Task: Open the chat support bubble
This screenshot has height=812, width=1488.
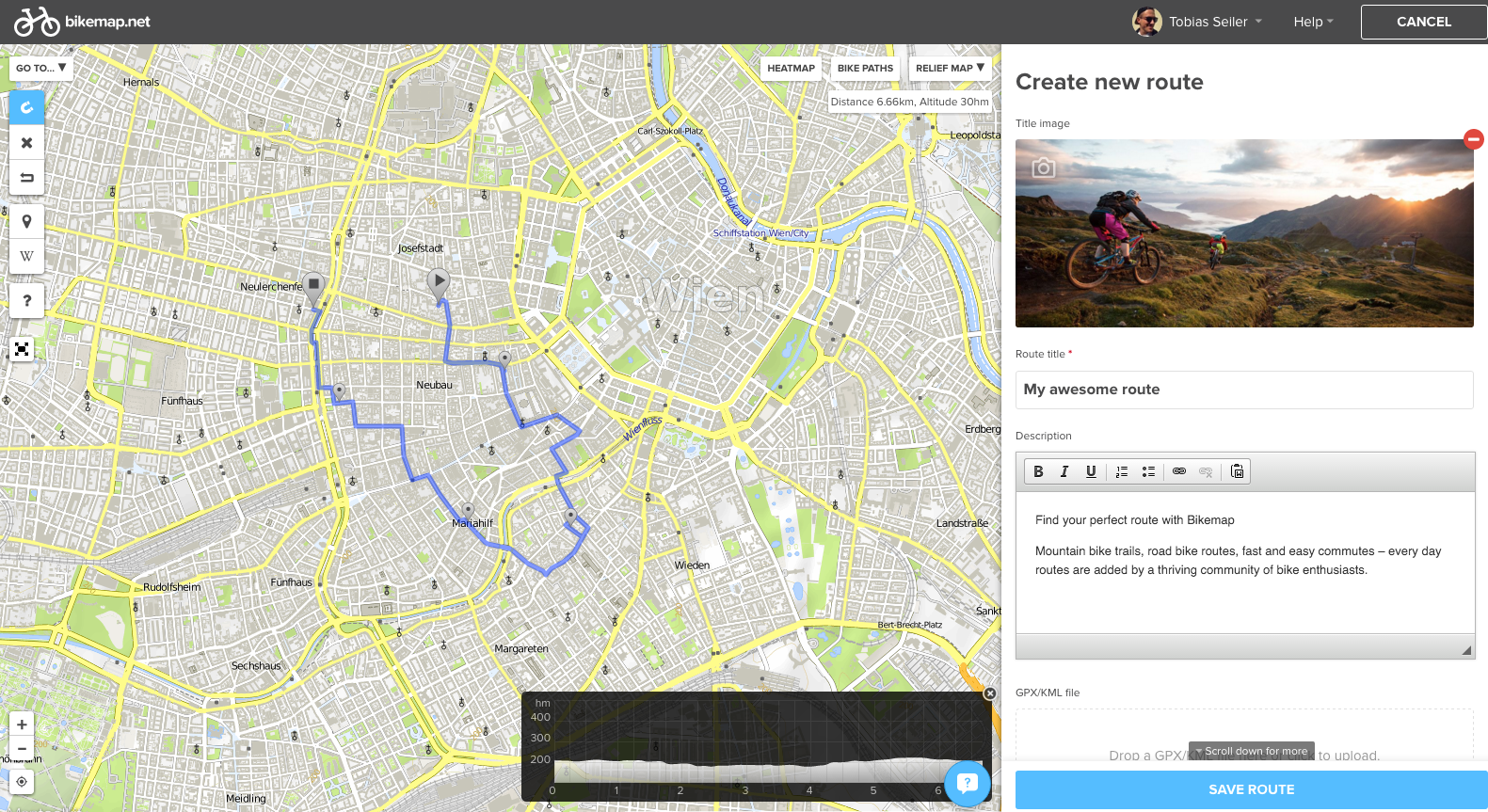Action: (x=968, y=783)
